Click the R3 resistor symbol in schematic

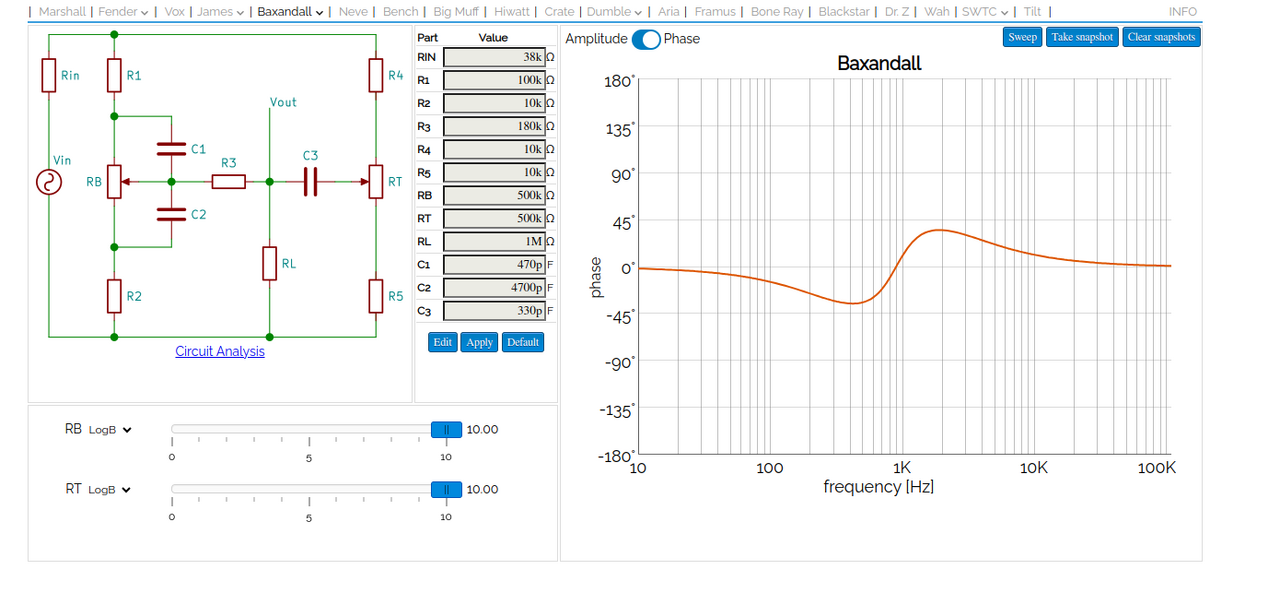tap(229, 182)
